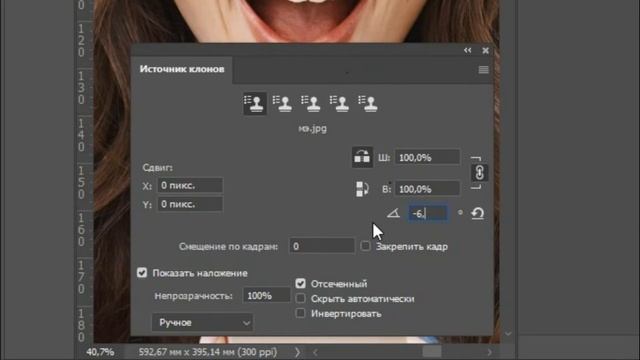This screenshot has width=640, height=360.
Task: Close the Clone Source panel
Action: [485, 51]
